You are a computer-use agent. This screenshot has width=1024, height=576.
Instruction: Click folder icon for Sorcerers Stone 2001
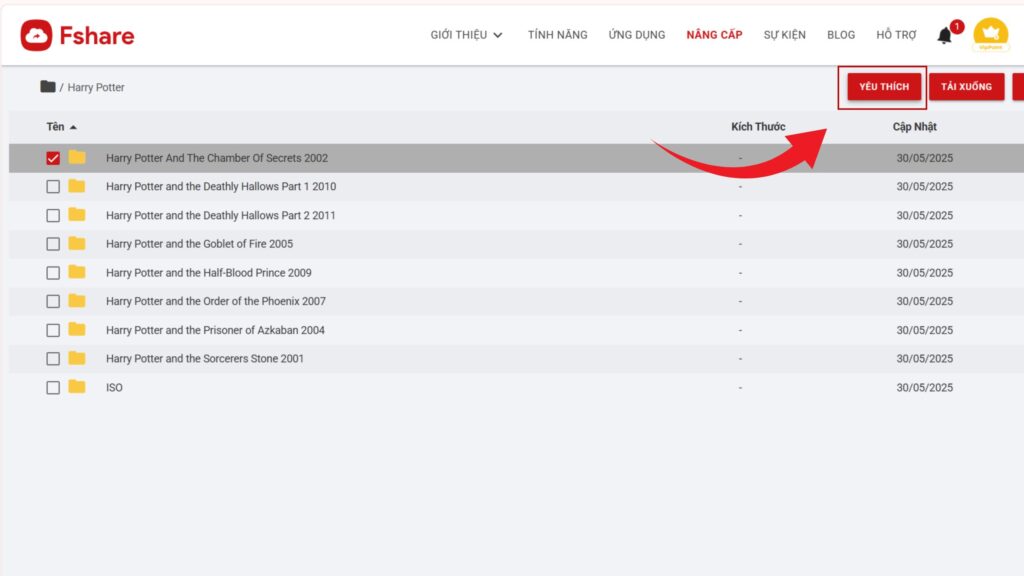click(x=77, y=359)
